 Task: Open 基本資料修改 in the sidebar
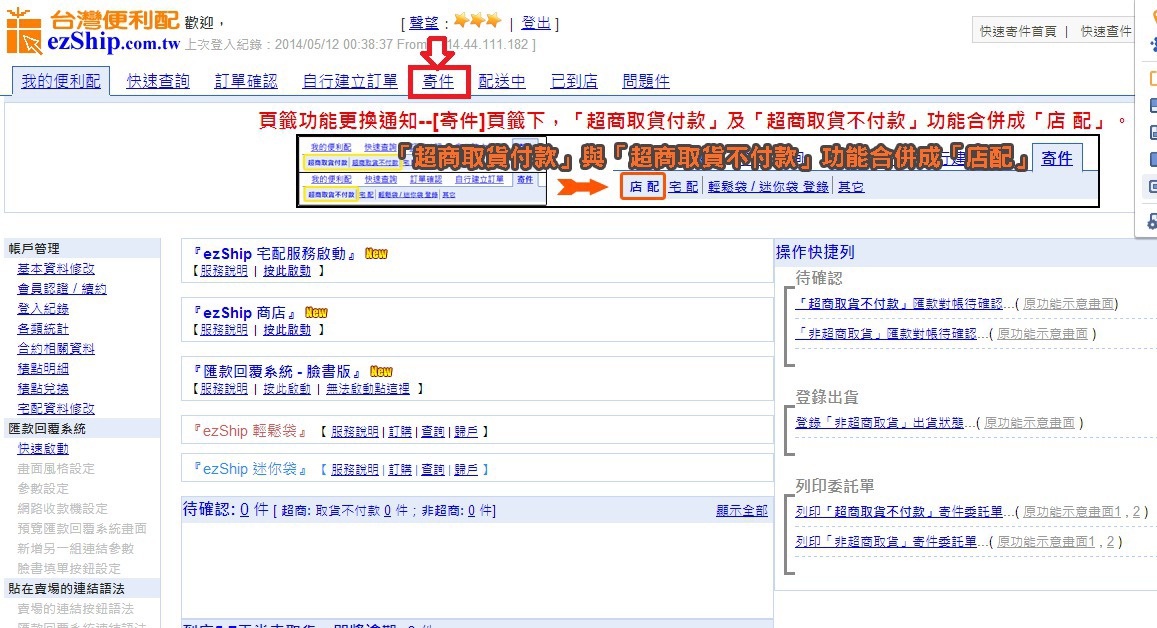[56, 269]
